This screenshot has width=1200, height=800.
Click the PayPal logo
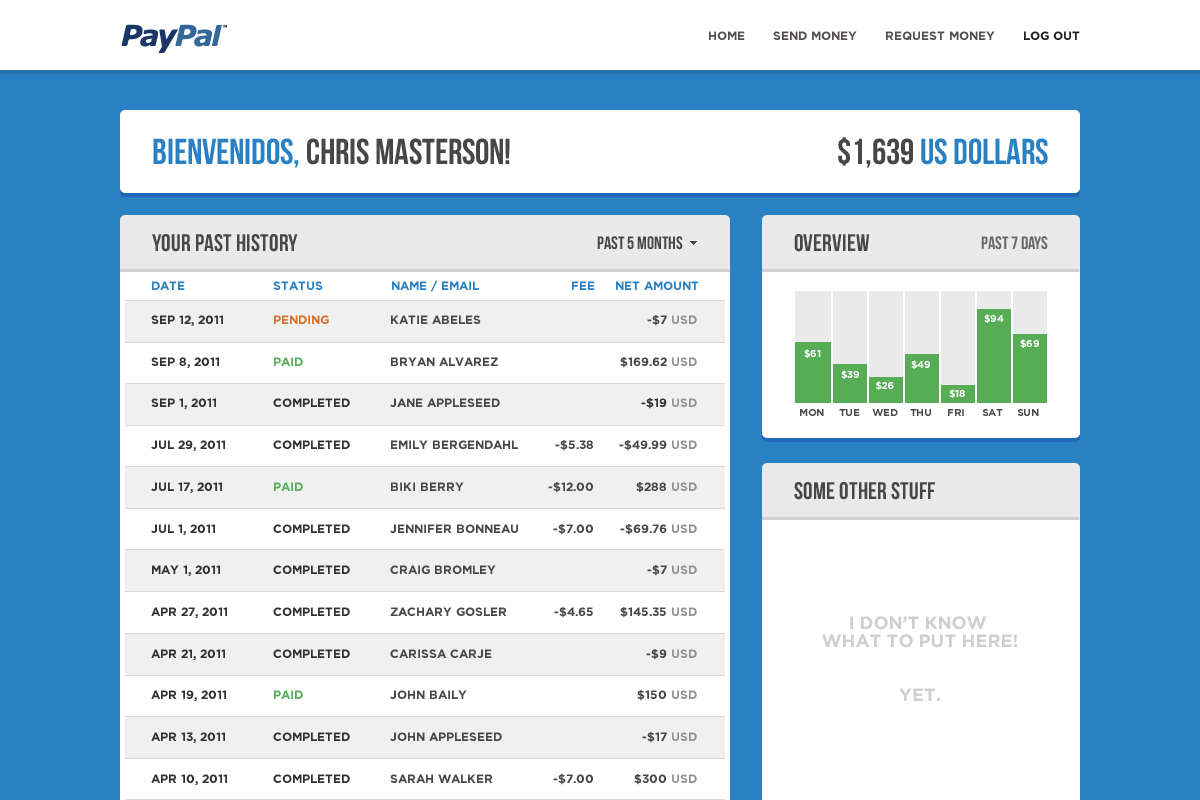(x=174, y=37)
